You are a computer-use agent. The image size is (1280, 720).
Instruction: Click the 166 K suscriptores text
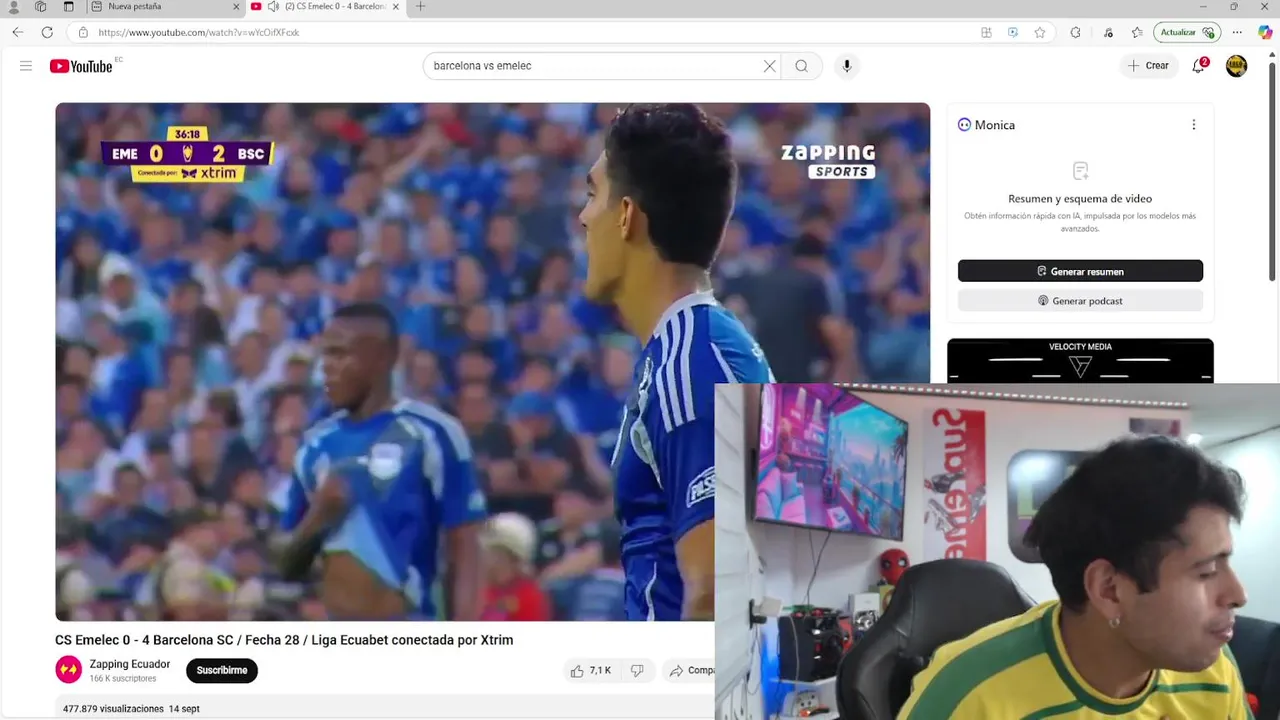[x=123, y=679]
